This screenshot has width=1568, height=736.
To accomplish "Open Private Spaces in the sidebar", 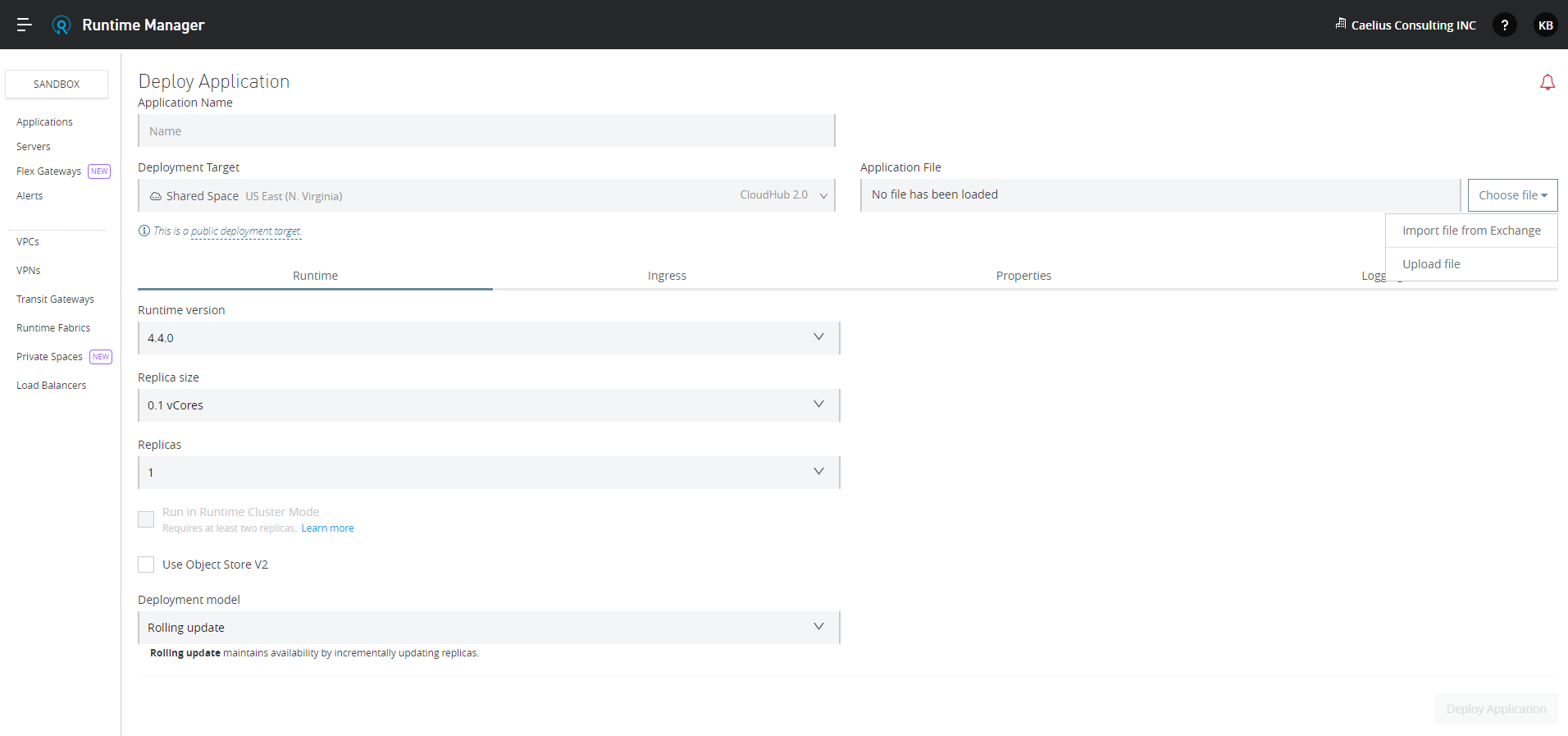I will pos(49,357).
